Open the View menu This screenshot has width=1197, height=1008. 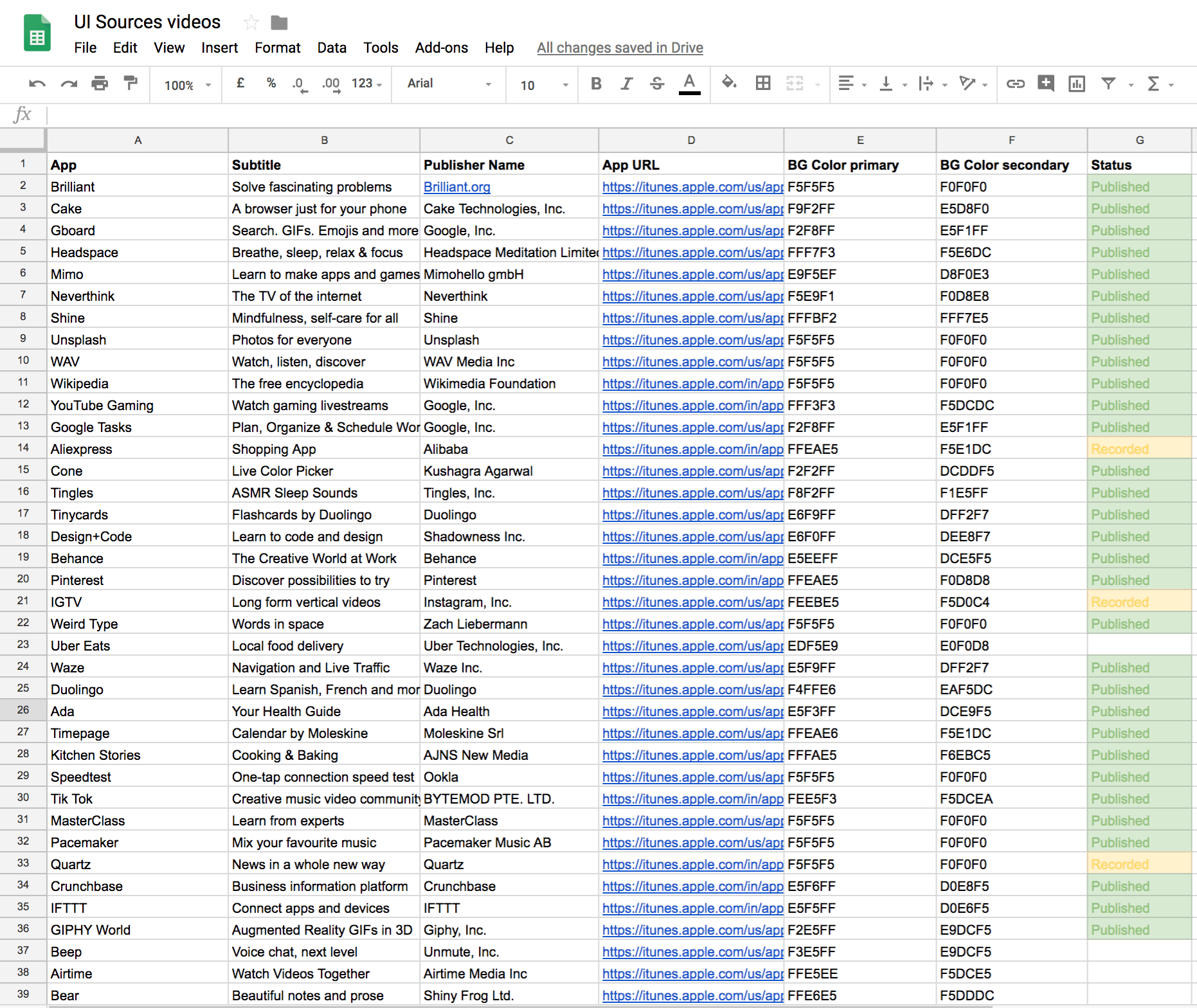point(169,48)
